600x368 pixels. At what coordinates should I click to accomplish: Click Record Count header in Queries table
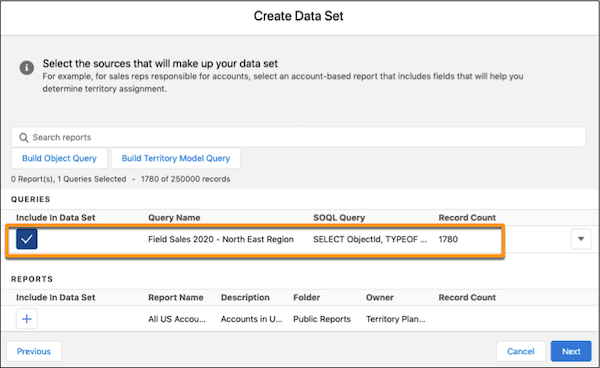467,218
